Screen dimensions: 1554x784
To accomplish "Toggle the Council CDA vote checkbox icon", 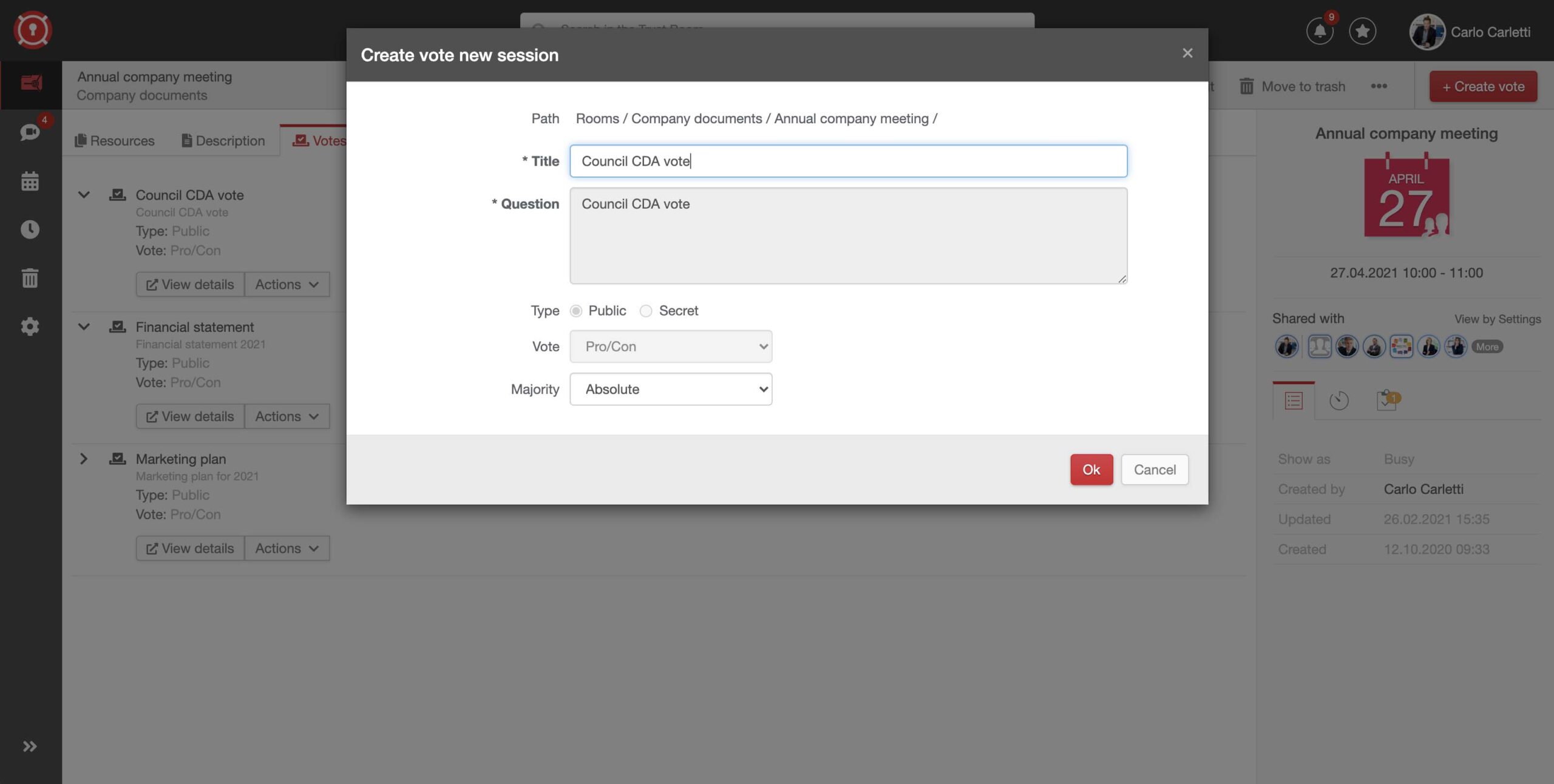I will click(x=117, y=194).
